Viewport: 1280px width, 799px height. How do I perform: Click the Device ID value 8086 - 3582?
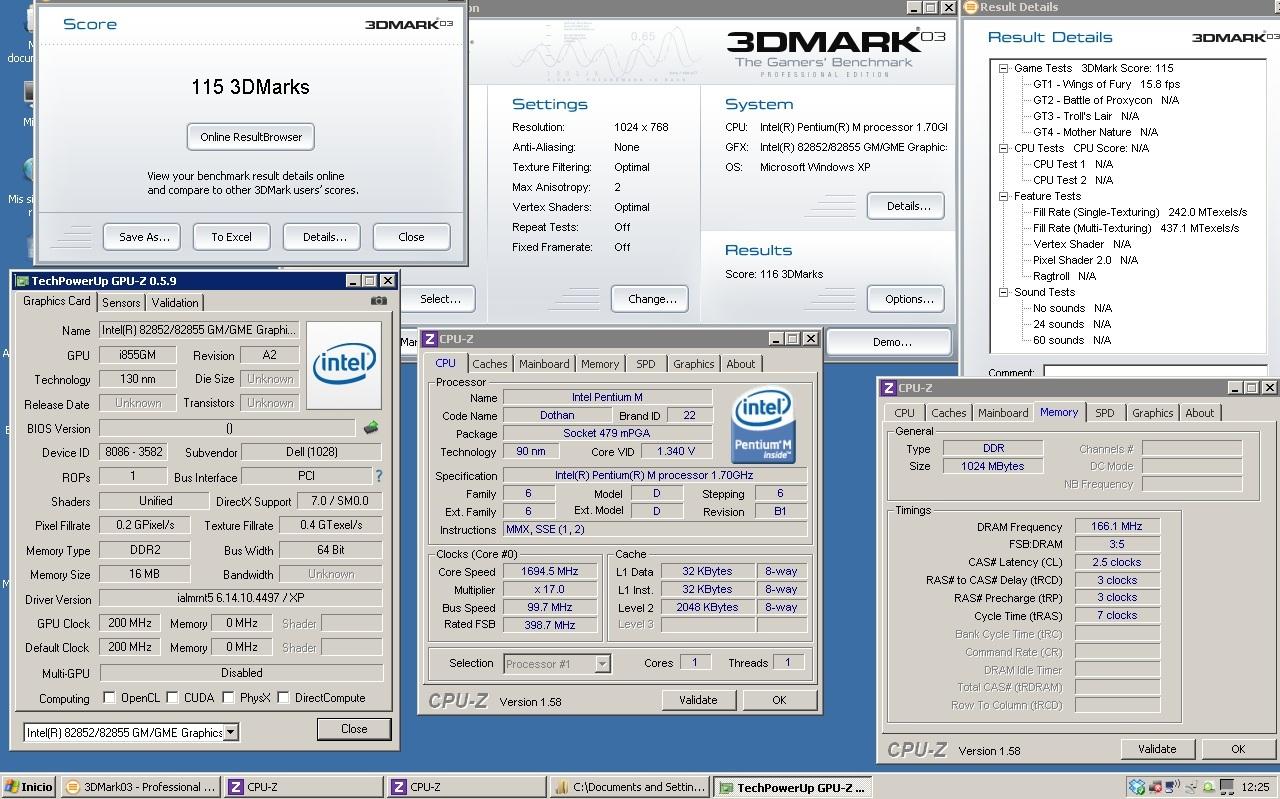(x=137, y=452)
